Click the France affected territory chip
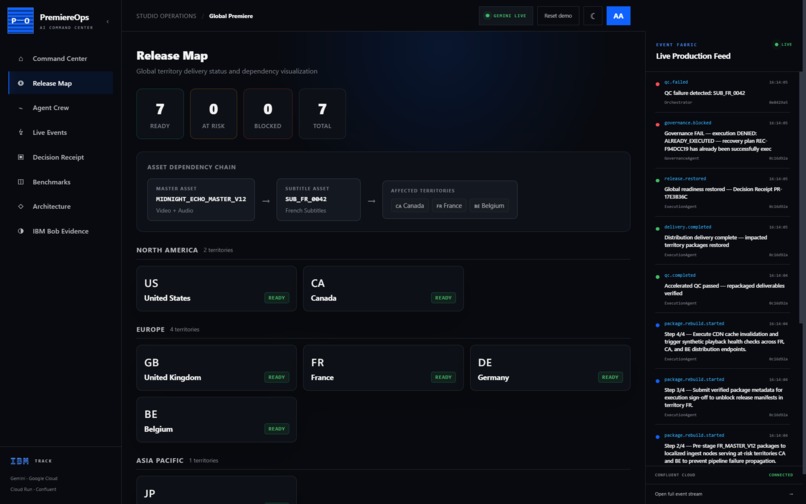Image resolution: width=806 pixels, height=504 pixels. pyautogui.click(x=449, y=206)
